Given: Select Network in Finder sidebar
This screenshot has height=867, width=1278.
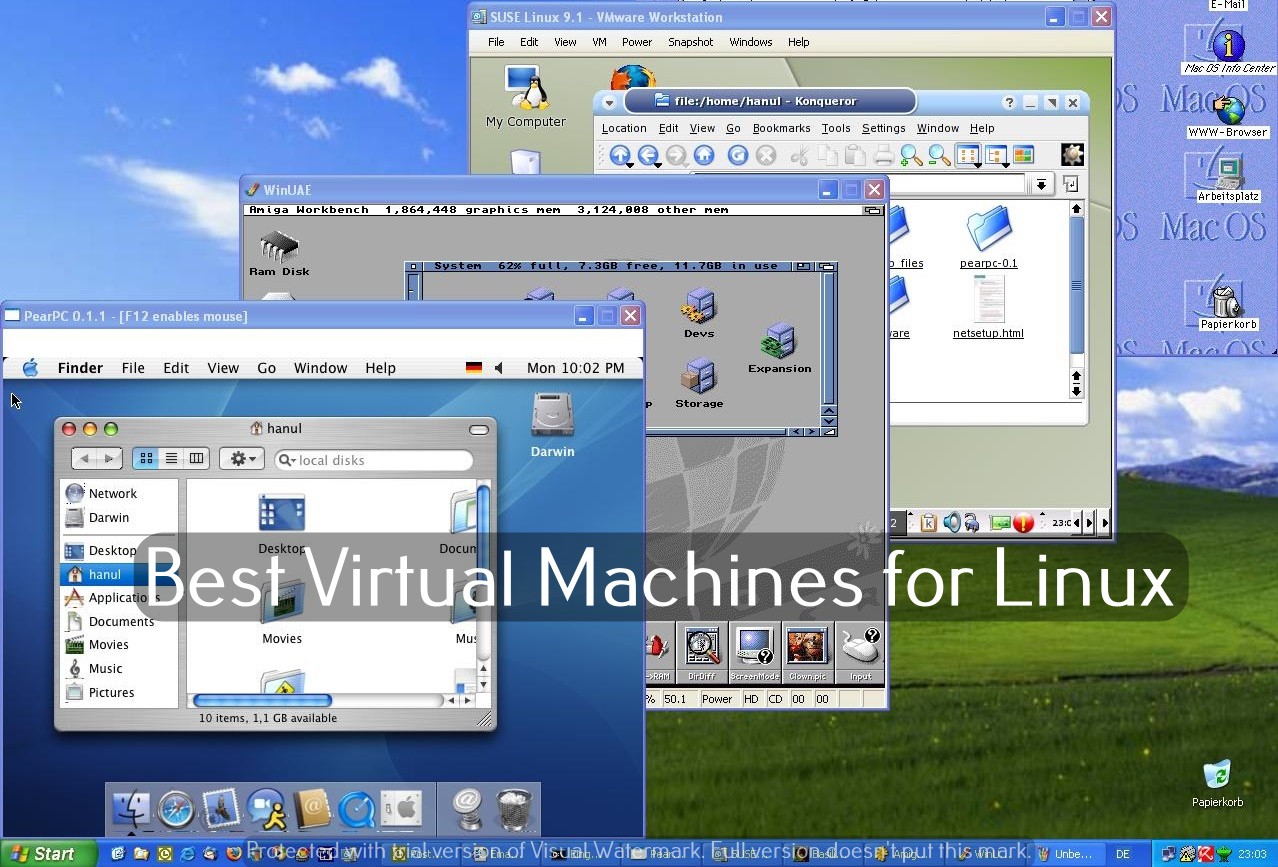Looking at the screenshot, I should tap(102, 493).
